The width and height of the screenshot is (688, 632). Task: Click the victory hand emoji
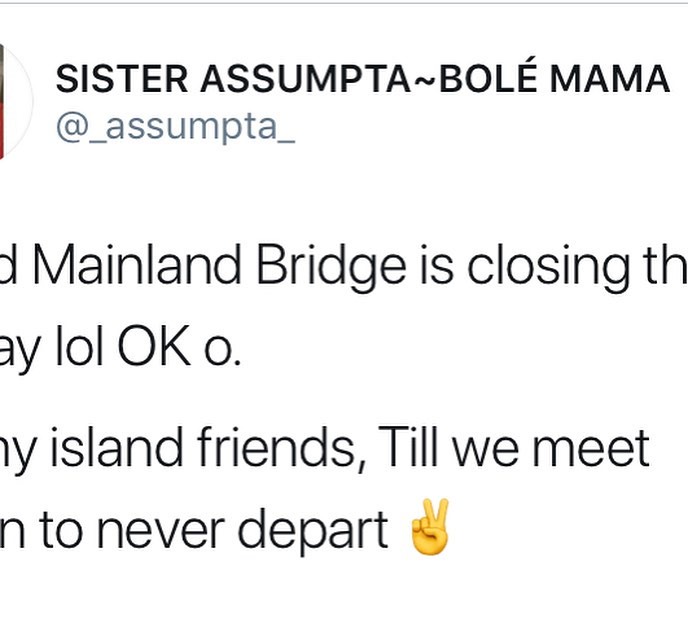tap(429, 527)
